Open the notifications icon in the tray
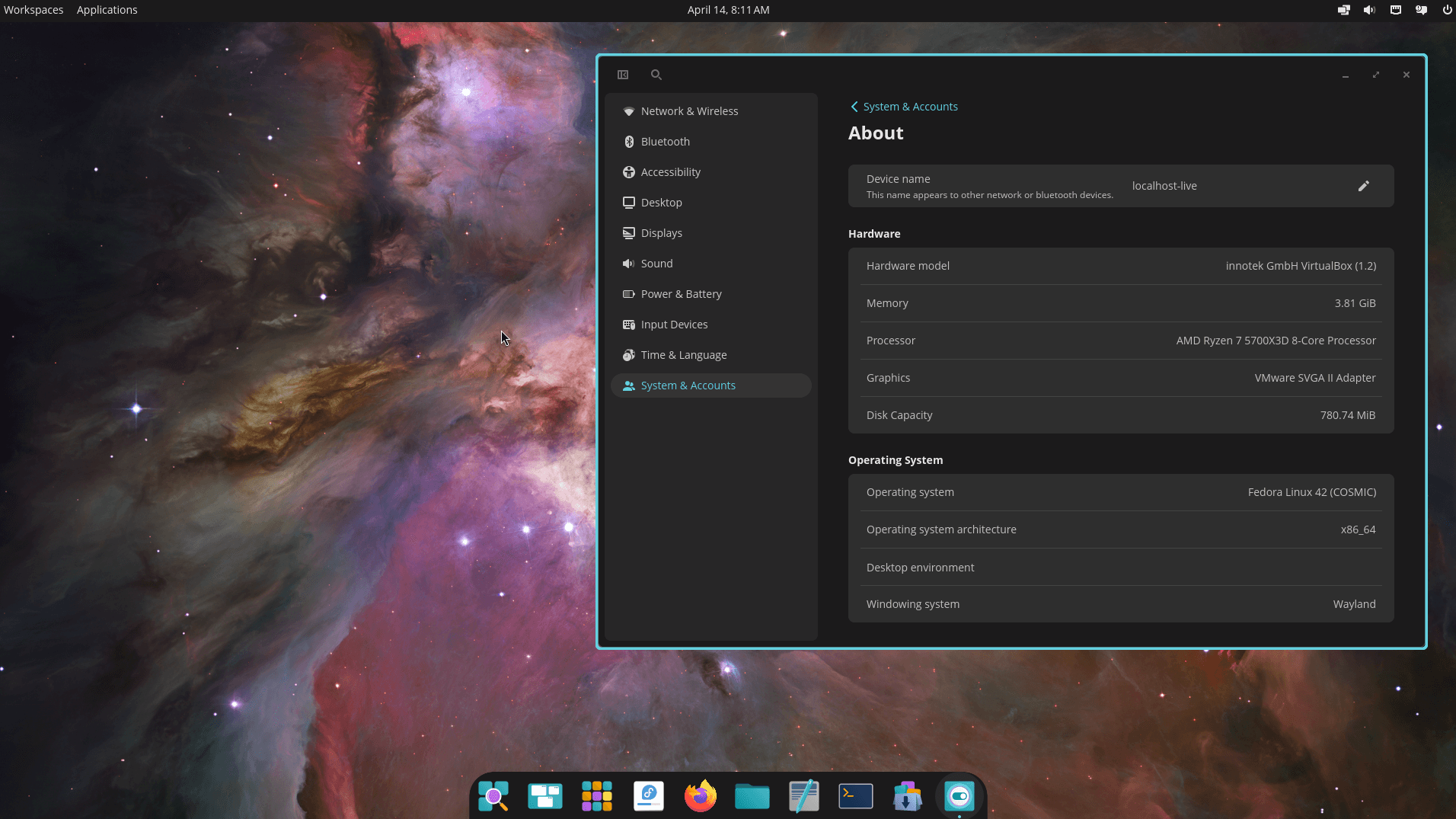Screen dimensions: 1456x819 click(1420, 10)
